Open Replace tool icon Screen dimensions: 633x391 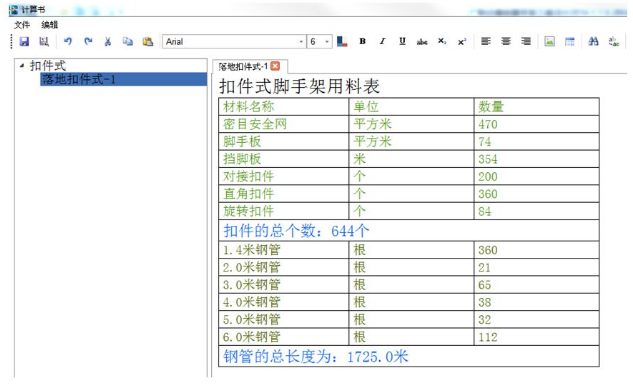pyautogui.click(x=614, y=41)
